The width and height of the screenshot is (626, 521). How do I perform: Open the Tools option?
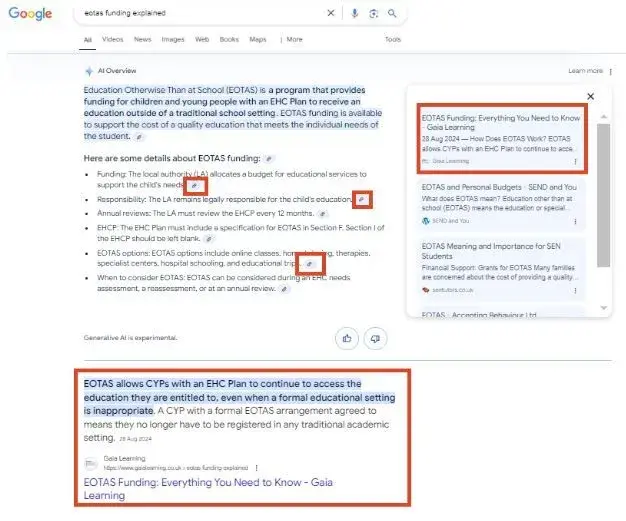pyautogui.click(x=393, y=40)
